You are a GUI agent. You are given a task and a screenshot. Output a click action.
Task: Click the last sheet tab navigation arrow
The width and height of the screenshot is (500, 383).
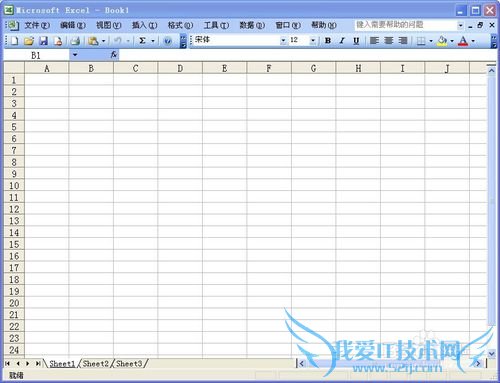pyautogui.click(x=38, y=363)
